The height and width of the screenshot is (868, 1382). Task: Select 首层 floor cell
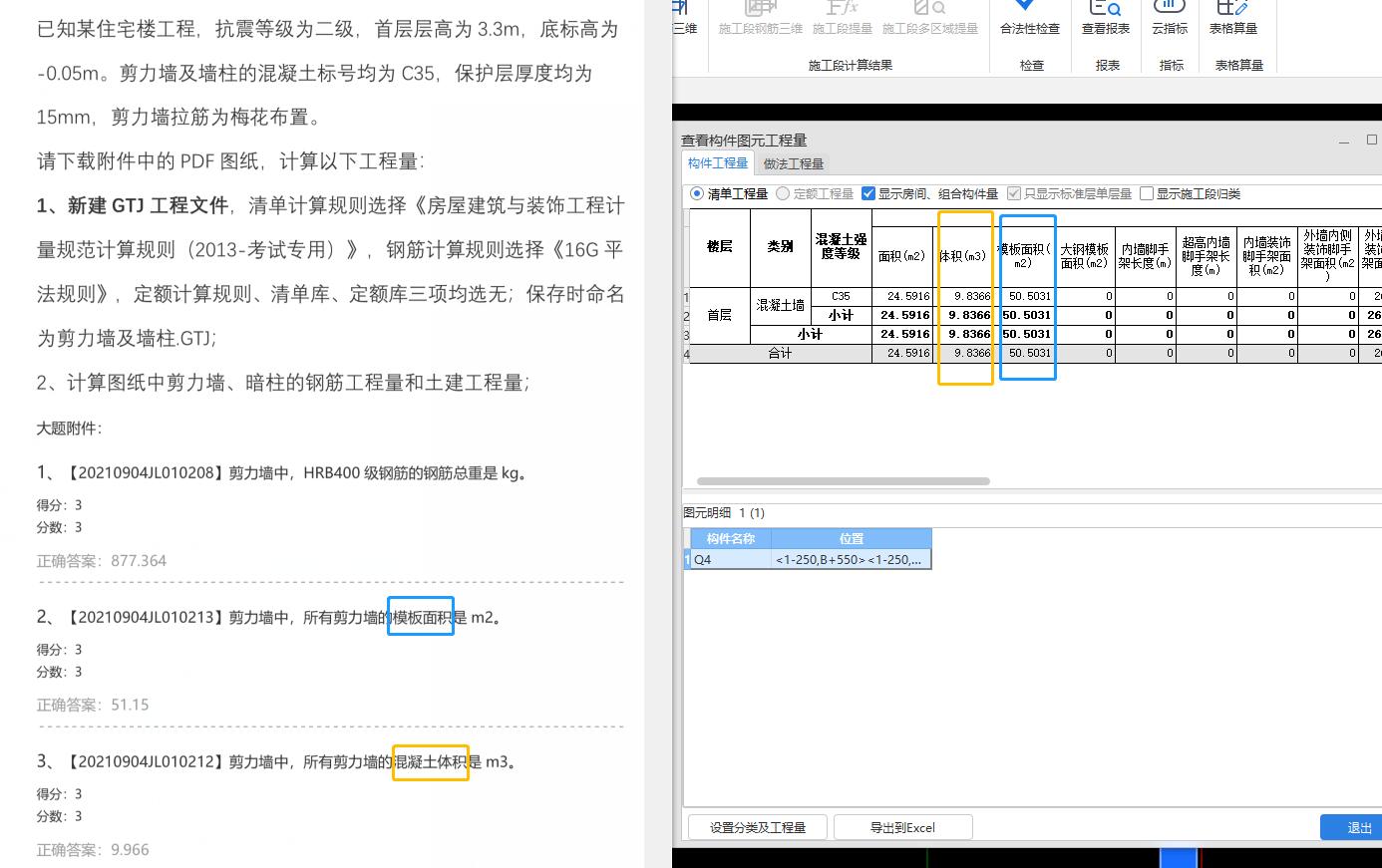tap(719, 315)
